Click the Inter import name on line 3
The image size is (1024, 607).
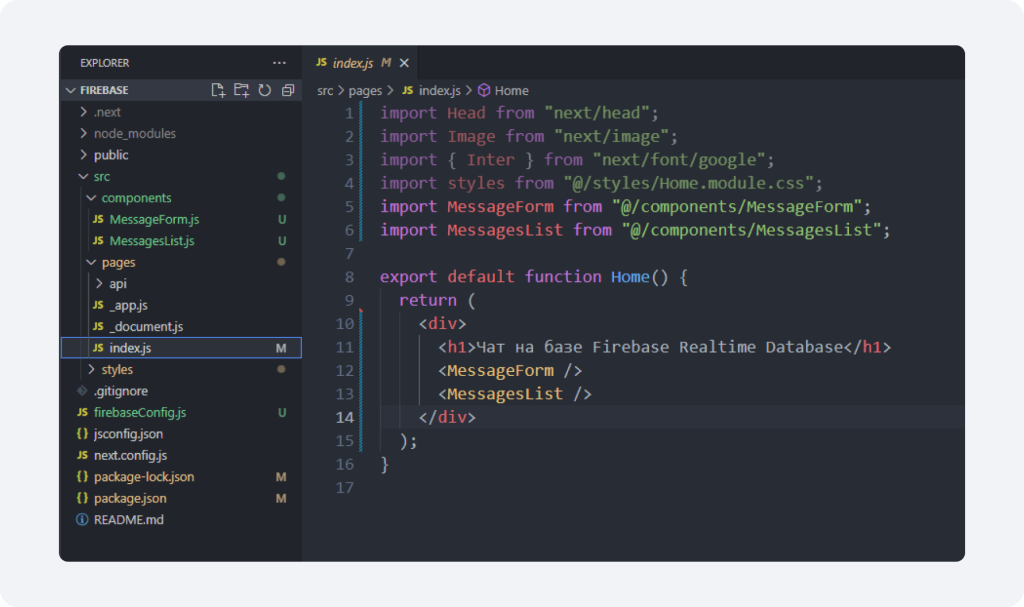tap(490, 159)
